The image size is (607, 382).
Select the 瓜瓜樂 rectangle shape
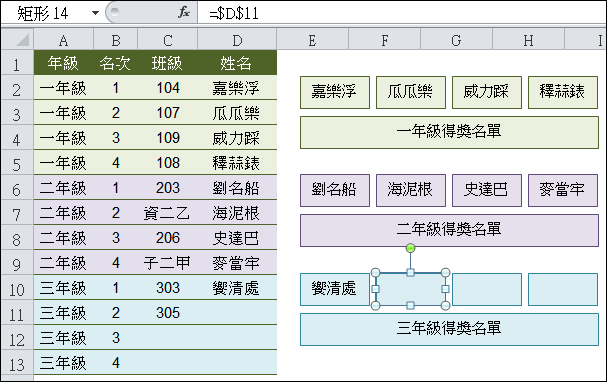tap(411, 92)
